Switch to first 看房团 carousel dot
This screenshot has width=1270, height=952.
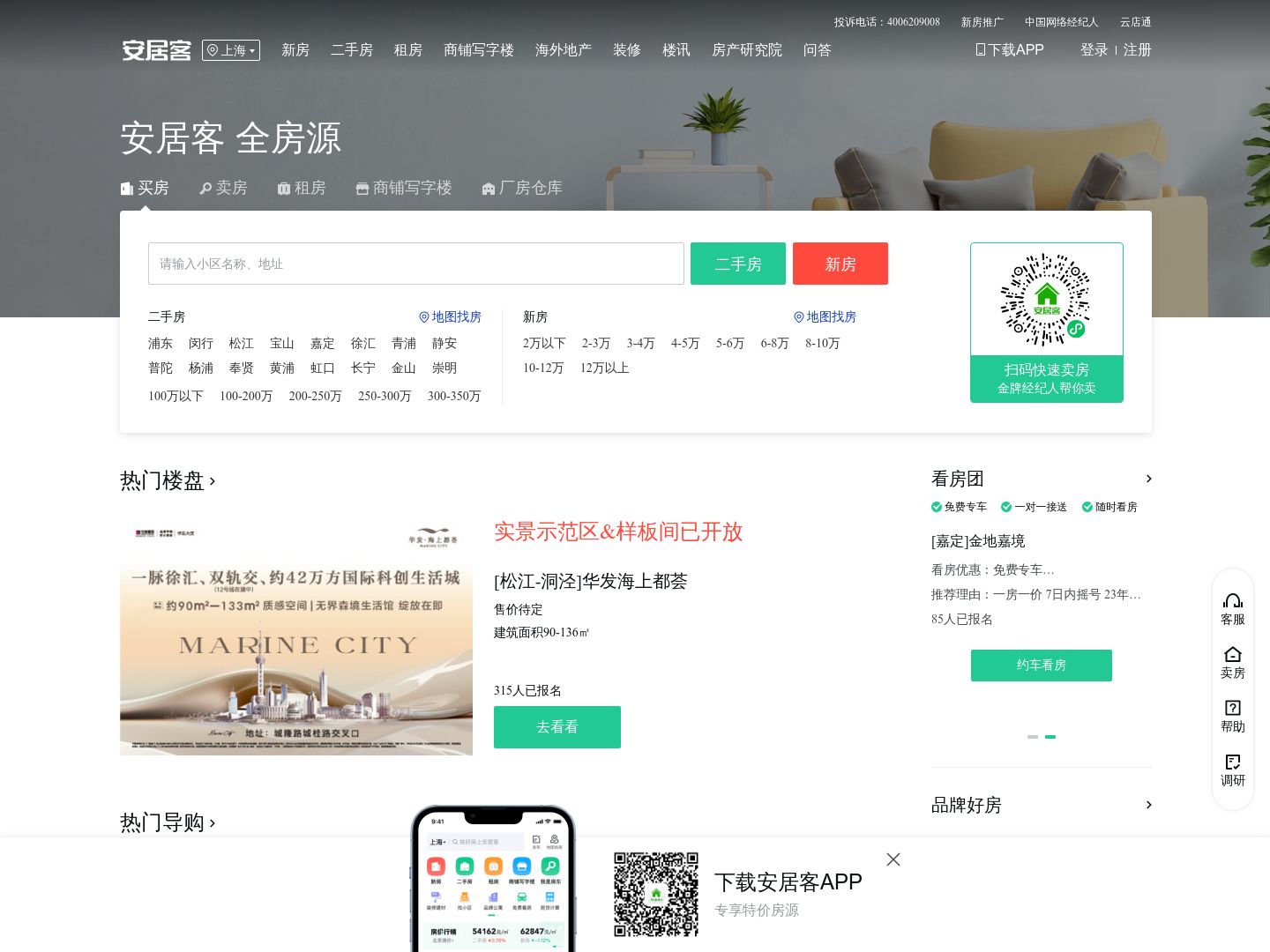(1033, 737)
